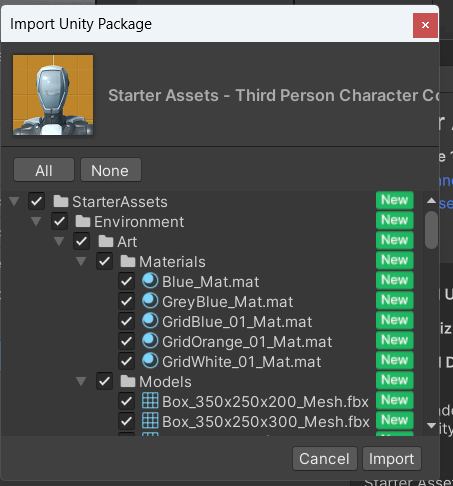
Task: Click the GridOrange_01_Mat.mat material icon
Action: [150, 341]
